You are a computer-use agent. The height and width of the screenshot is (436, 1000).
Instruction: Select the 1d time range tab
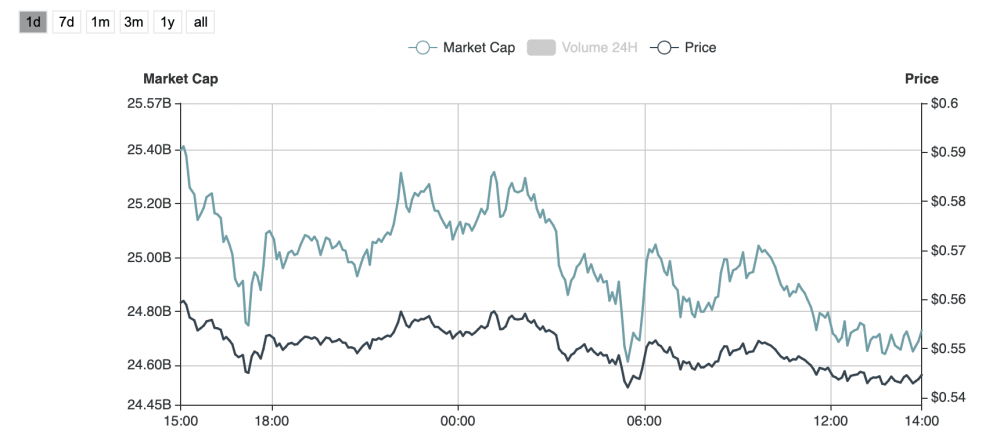(33, 22)
